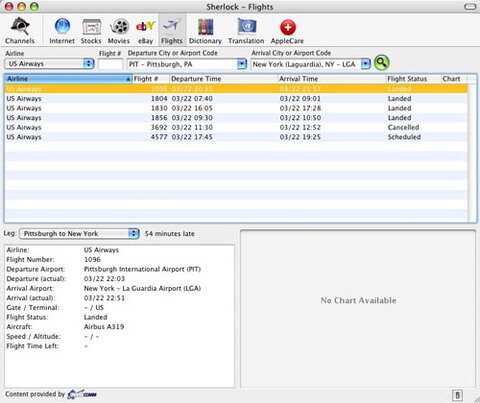Viewport: 480px width, 403px height.
Task: Sort by Departure Time column header
Action: 223,79
